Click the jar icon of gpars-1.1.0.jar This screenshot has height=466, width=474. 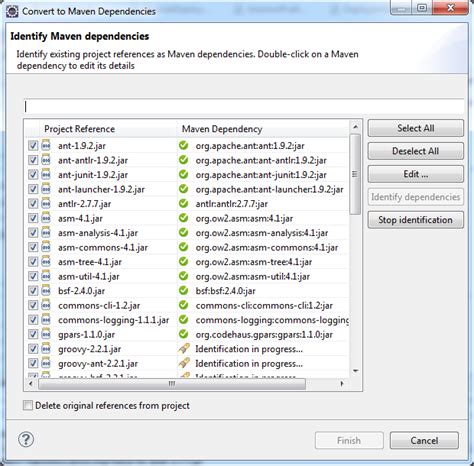[x=46, y=334]
